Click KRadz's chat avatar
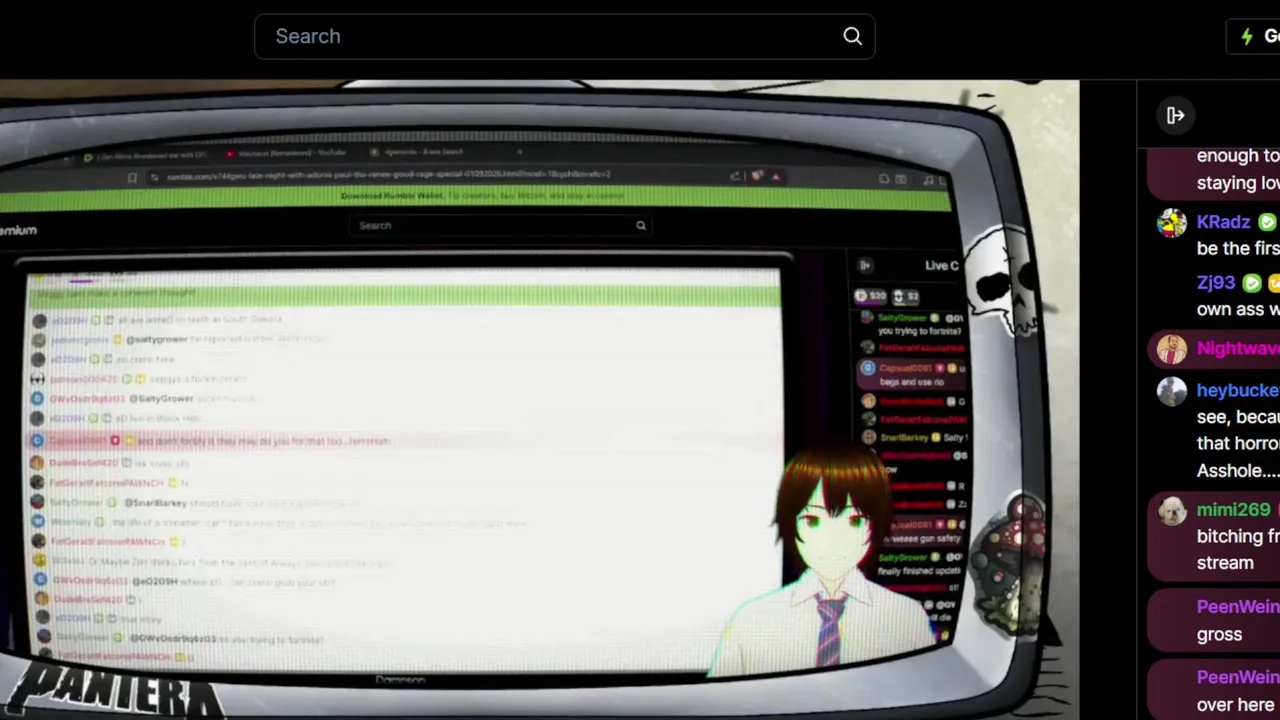The width and height of the screenshot is (1280, 720). [1171, 222]
